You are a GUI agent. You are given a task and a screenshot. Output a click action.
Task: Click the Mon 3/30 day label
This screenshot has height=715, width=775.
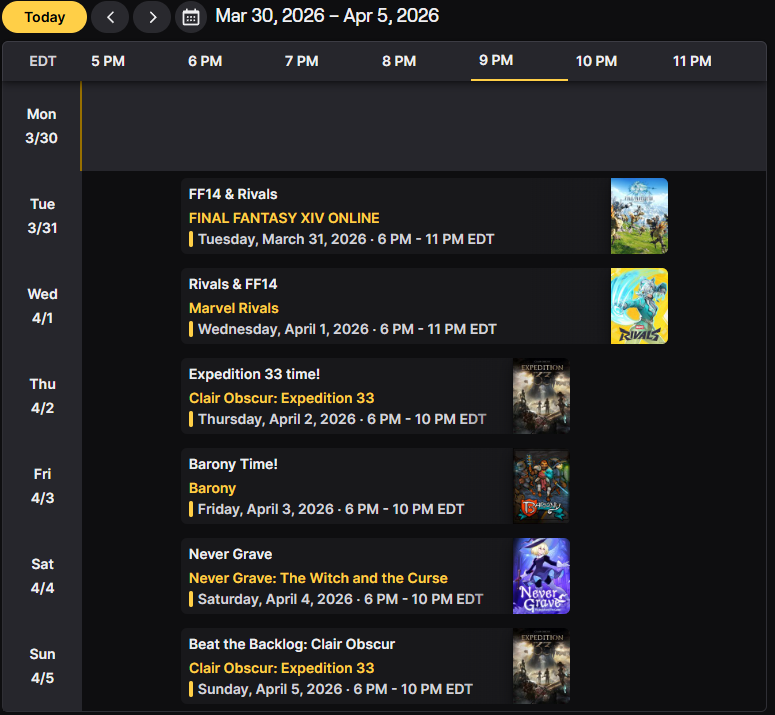click(x=42, y=126)
